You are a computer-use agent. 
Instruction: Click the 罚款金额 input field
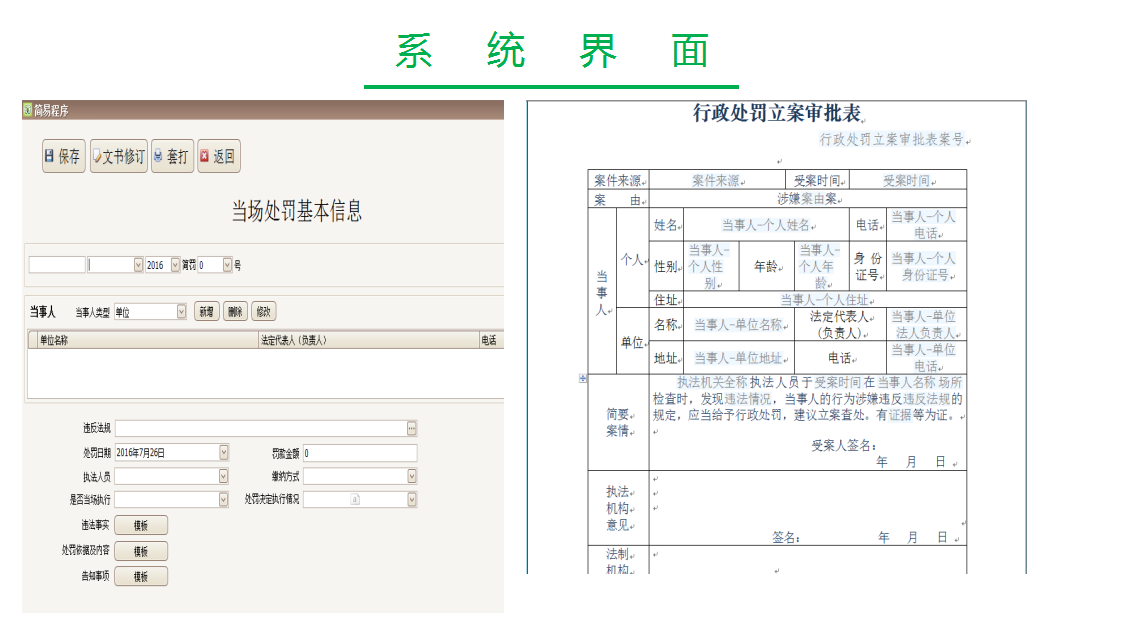tap(360, 453)
